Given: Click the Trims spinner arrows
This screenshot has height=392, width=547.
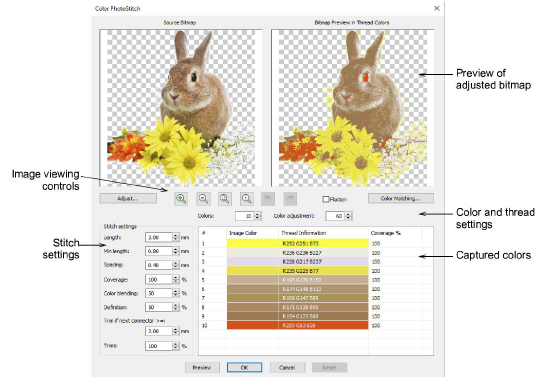Looking at the screenshot, I should click(175, 346).
